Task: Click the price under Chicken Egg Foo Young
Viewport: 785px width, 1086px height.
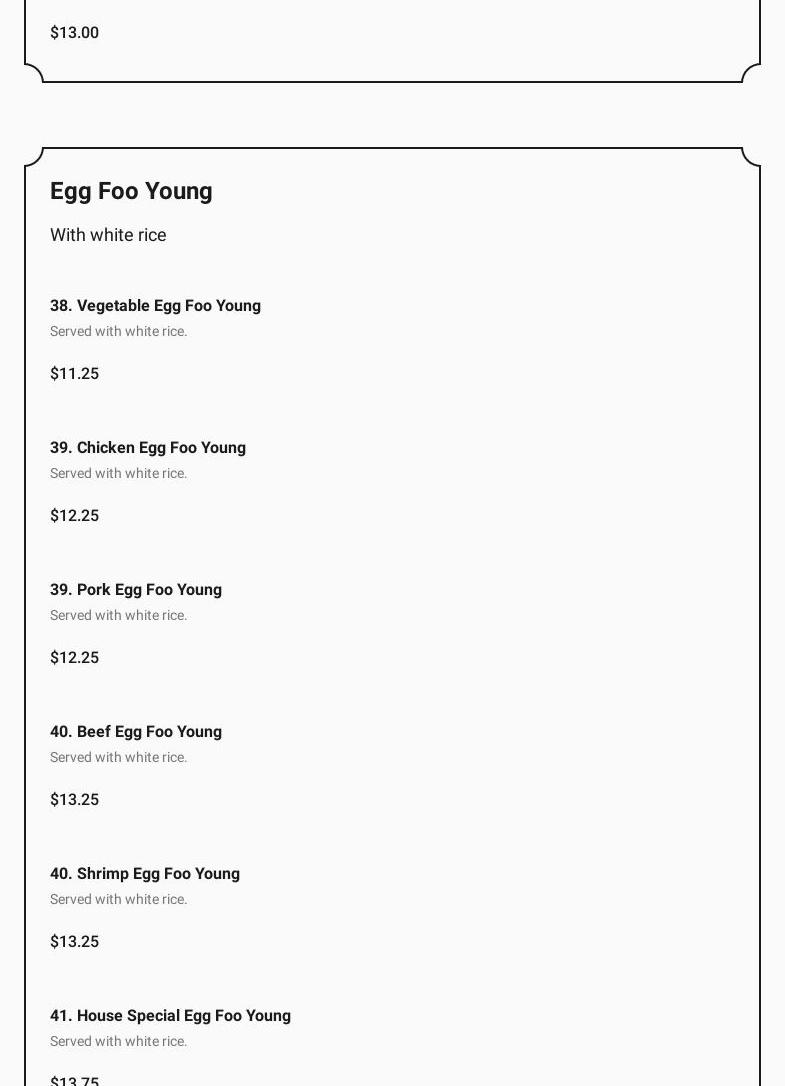Action: pyautogui.click(x=75, y=516)
